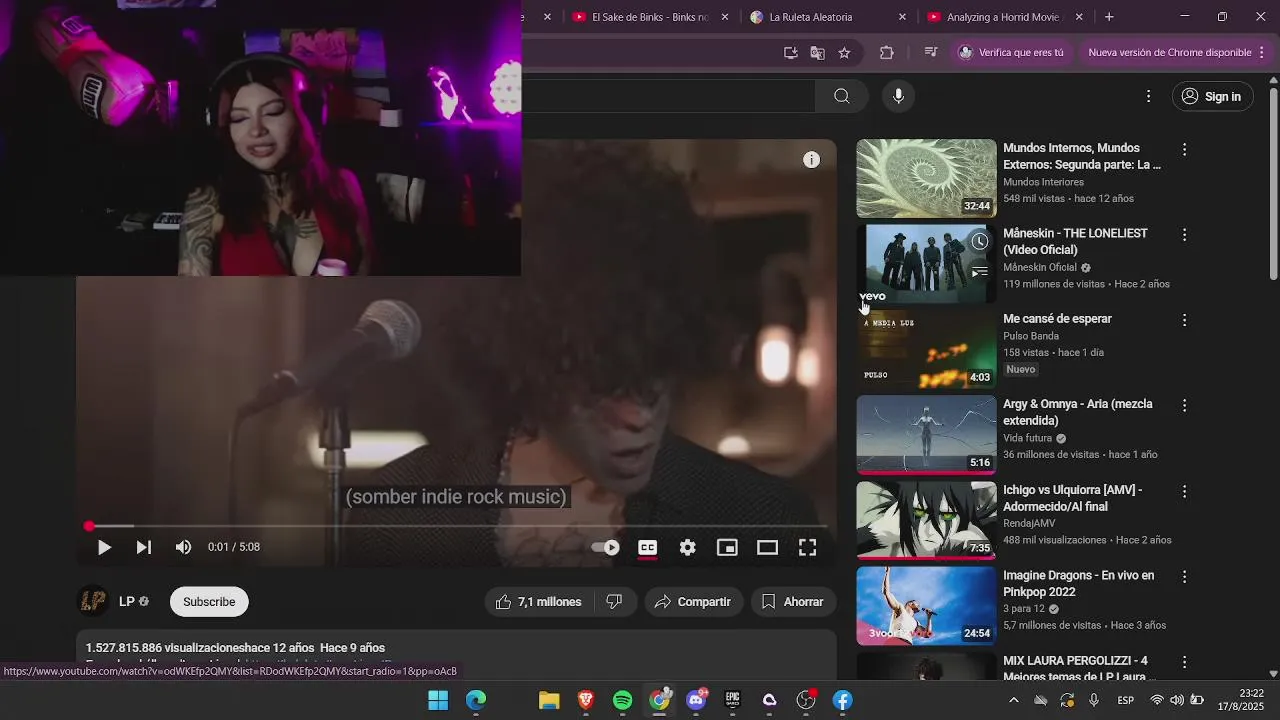Open options menu for Imagine Dragons video
The image size is (1280, 720).
(1185, 577)
